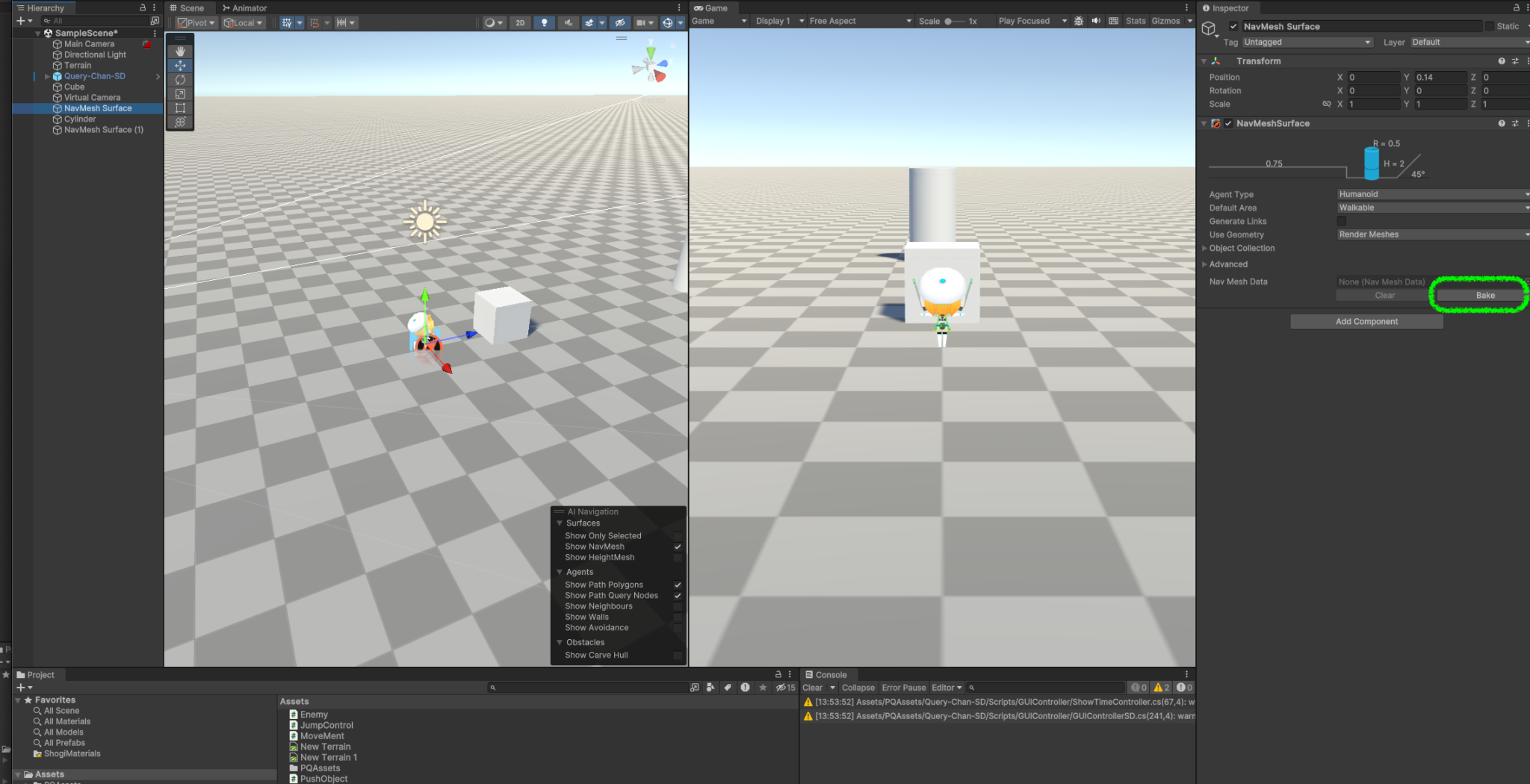This screenshot has width=1530, height=784.
Task: Enable 2D mode in the Scene view
Action: [x=520, y=22]
